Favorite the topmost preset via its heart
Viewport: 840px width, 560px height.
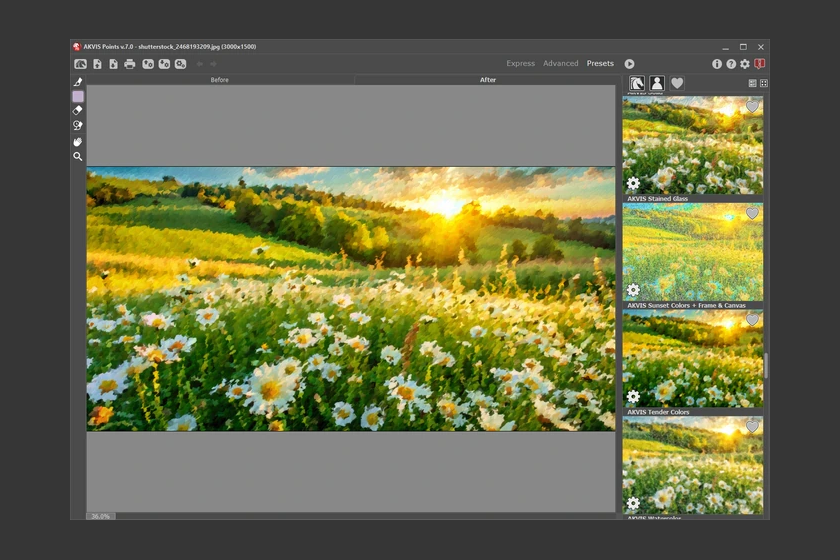752,107
